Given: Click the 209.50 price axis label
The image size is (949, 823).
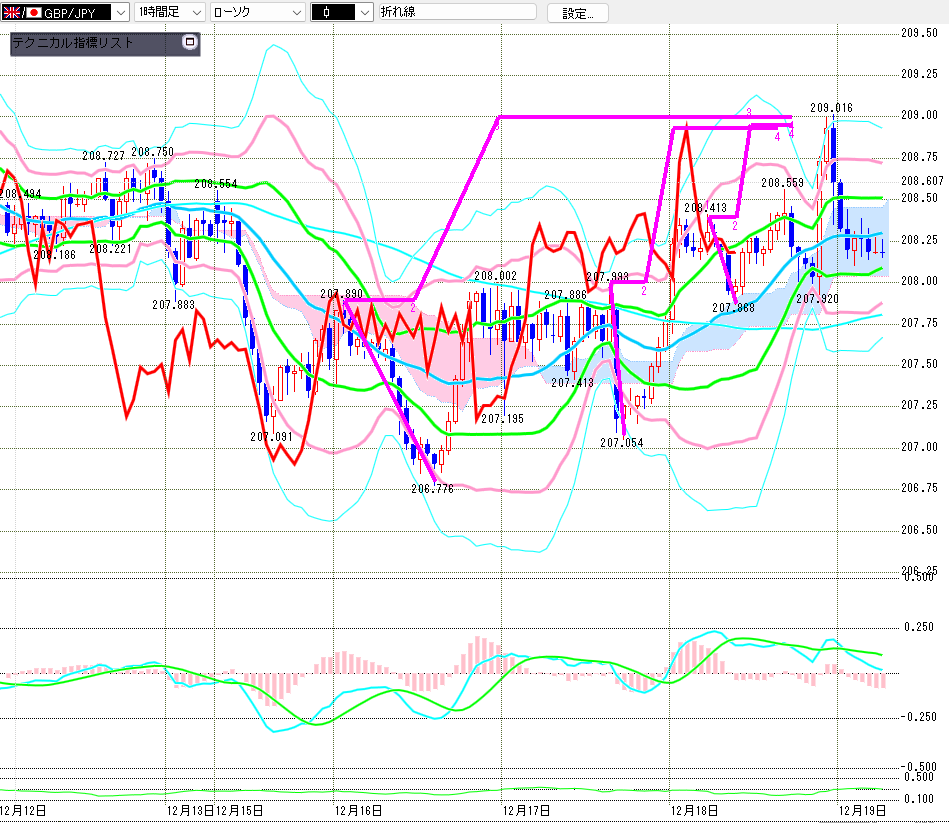Looking at the screenshot, I should tap(918, 33).
